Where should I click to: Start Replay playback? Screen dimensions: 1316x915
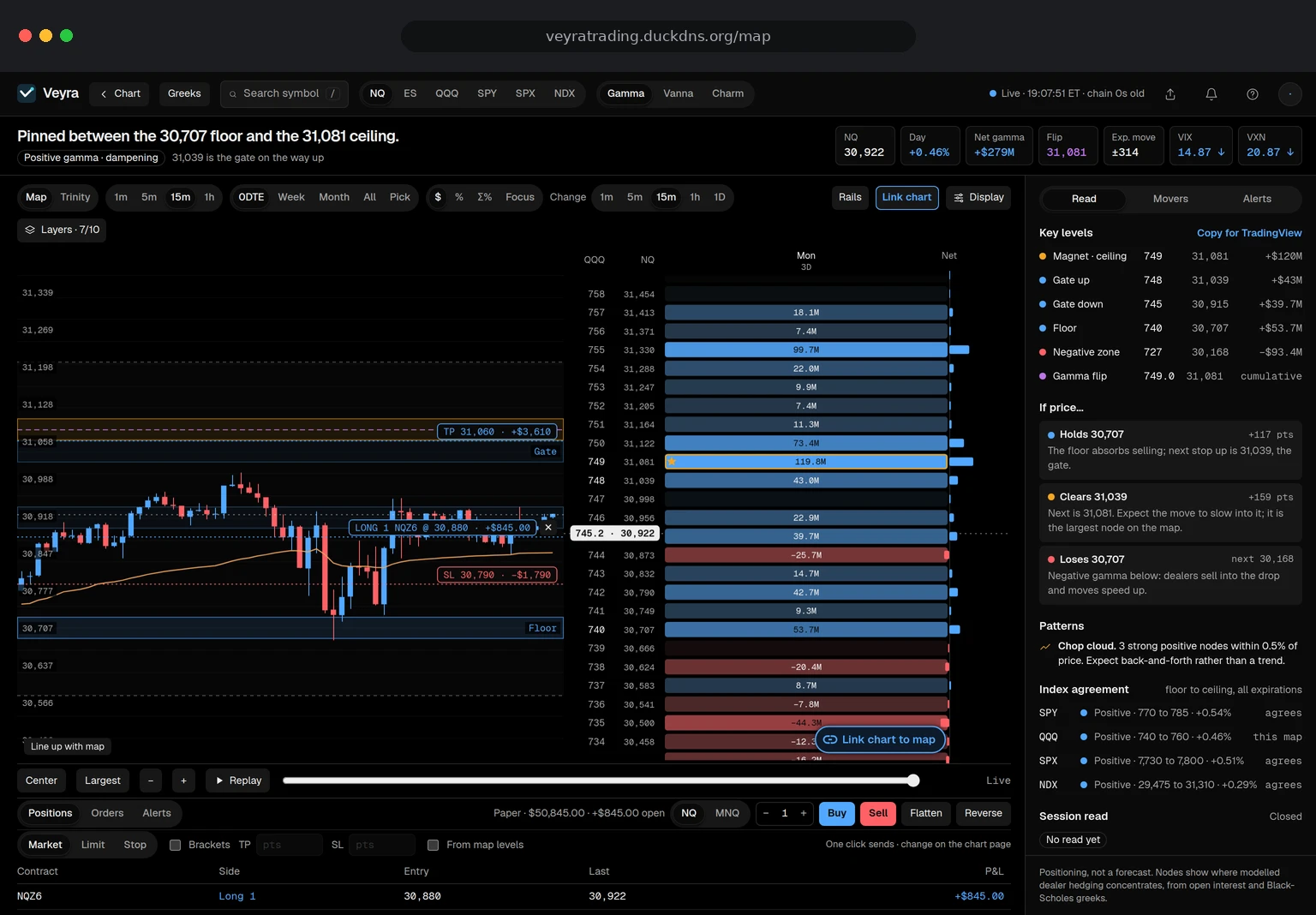(238, 780)
